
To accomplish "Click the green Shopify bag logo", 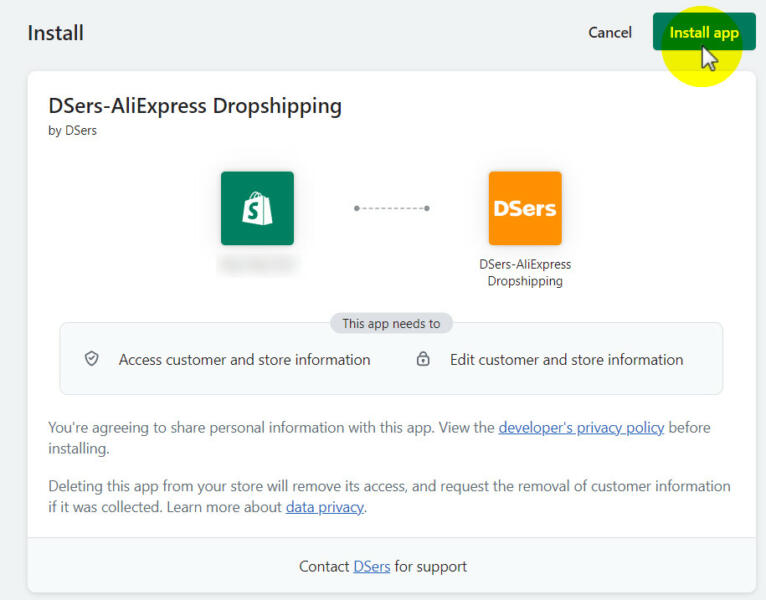I will pos(257,208).
